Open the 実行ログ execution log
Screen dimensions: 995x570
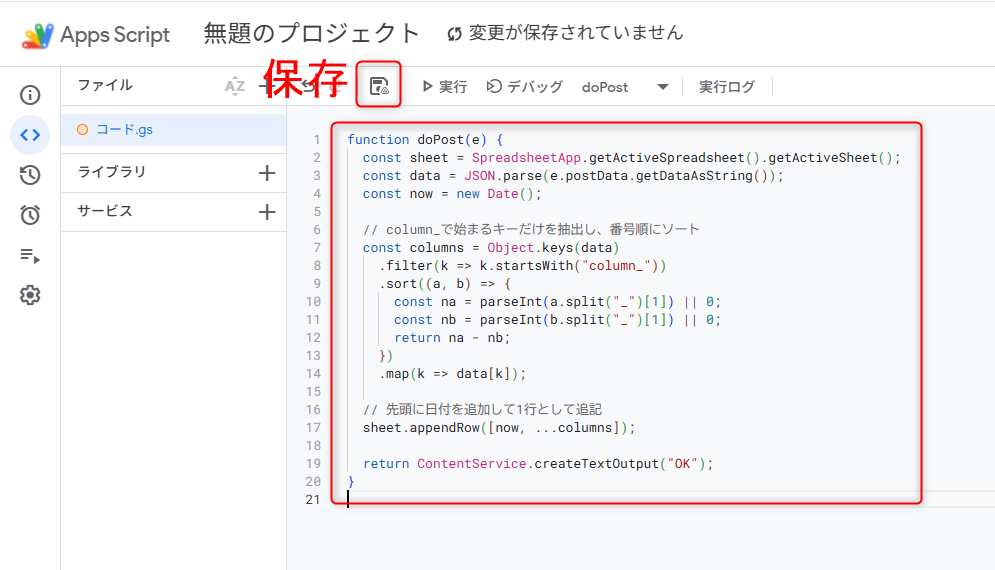(727, 87)
